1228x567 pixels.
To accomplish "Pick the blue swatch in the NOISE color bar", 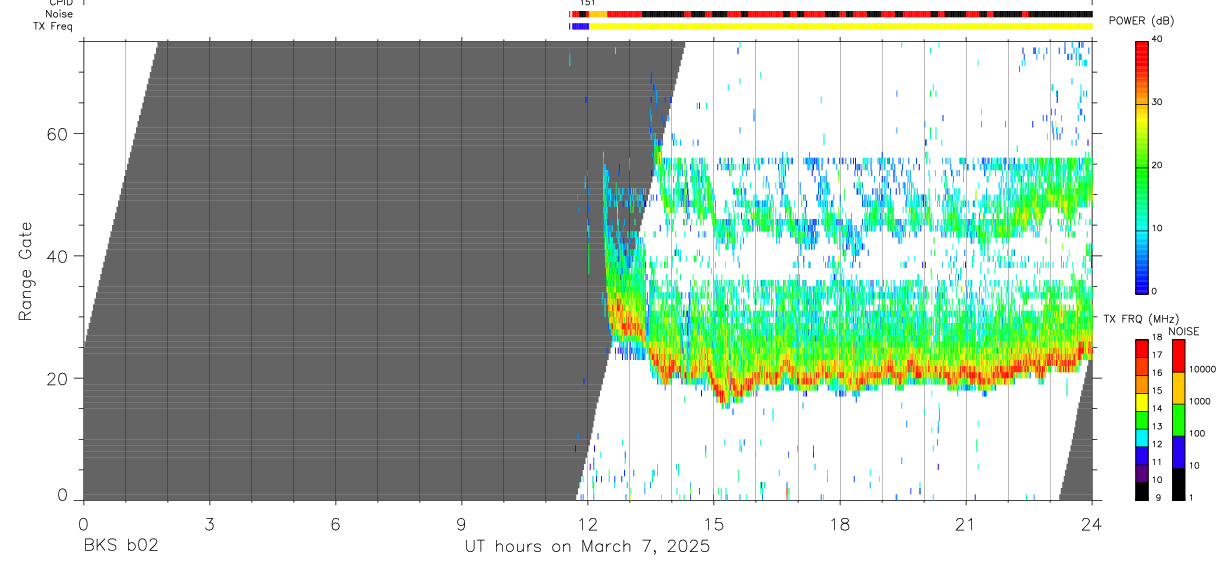I will [x=1177, y=452].
